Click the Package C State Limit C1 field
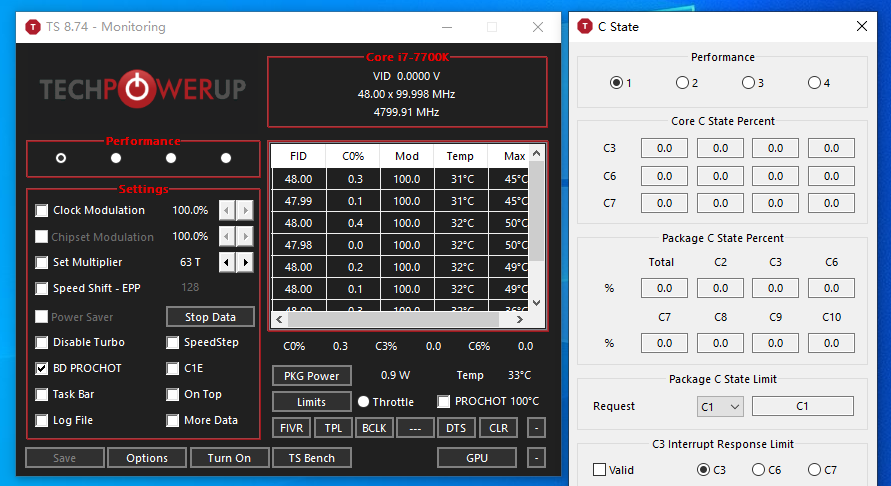The width and height of the screenshot is (891, 486). (x=802, y=406)
